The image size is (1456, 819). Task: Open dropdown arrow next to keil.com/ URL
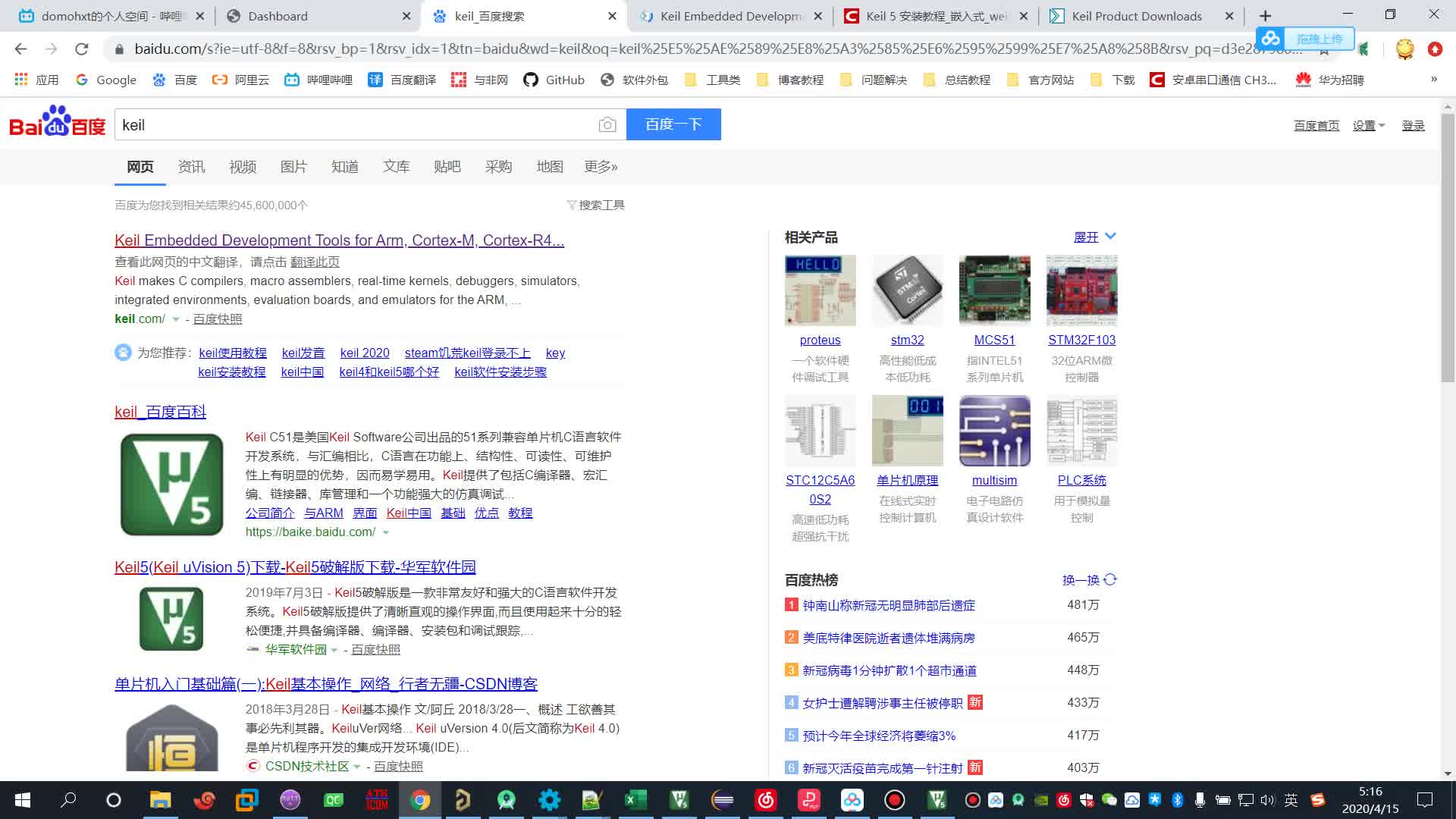[x=176, y=319]
